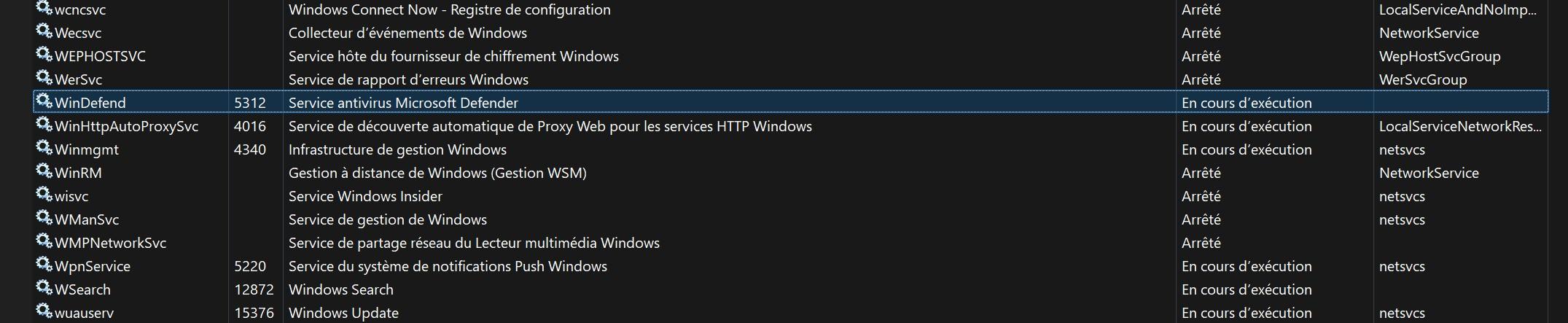The width and height of the screenshot is (1568, 323).
Task: Click the gear icon beside wuauserv
Action: click(44, 311)
